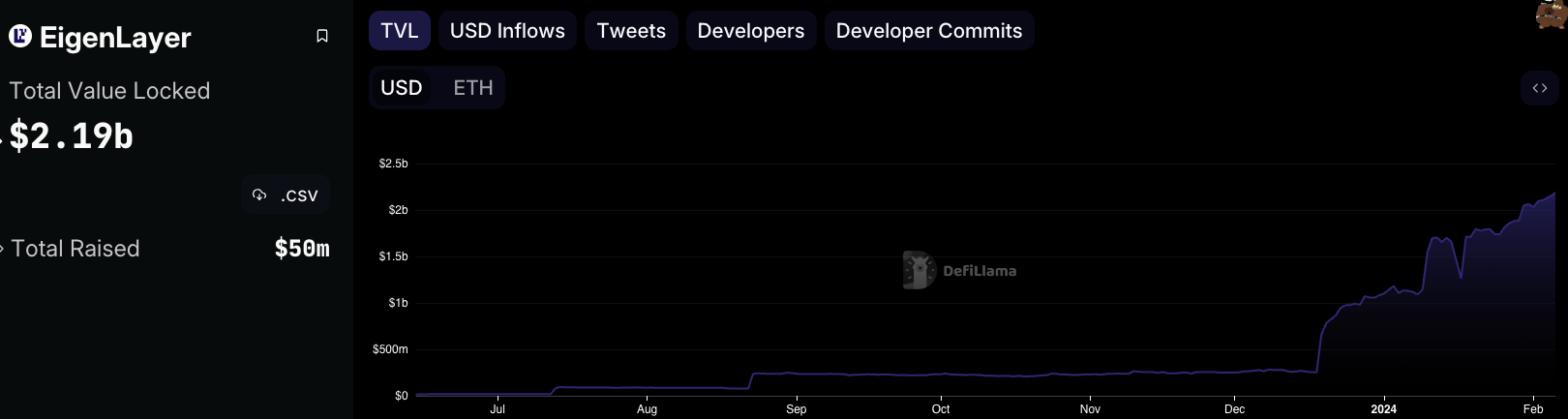Click the Total Value Locked label

click(x=109, y=91)
